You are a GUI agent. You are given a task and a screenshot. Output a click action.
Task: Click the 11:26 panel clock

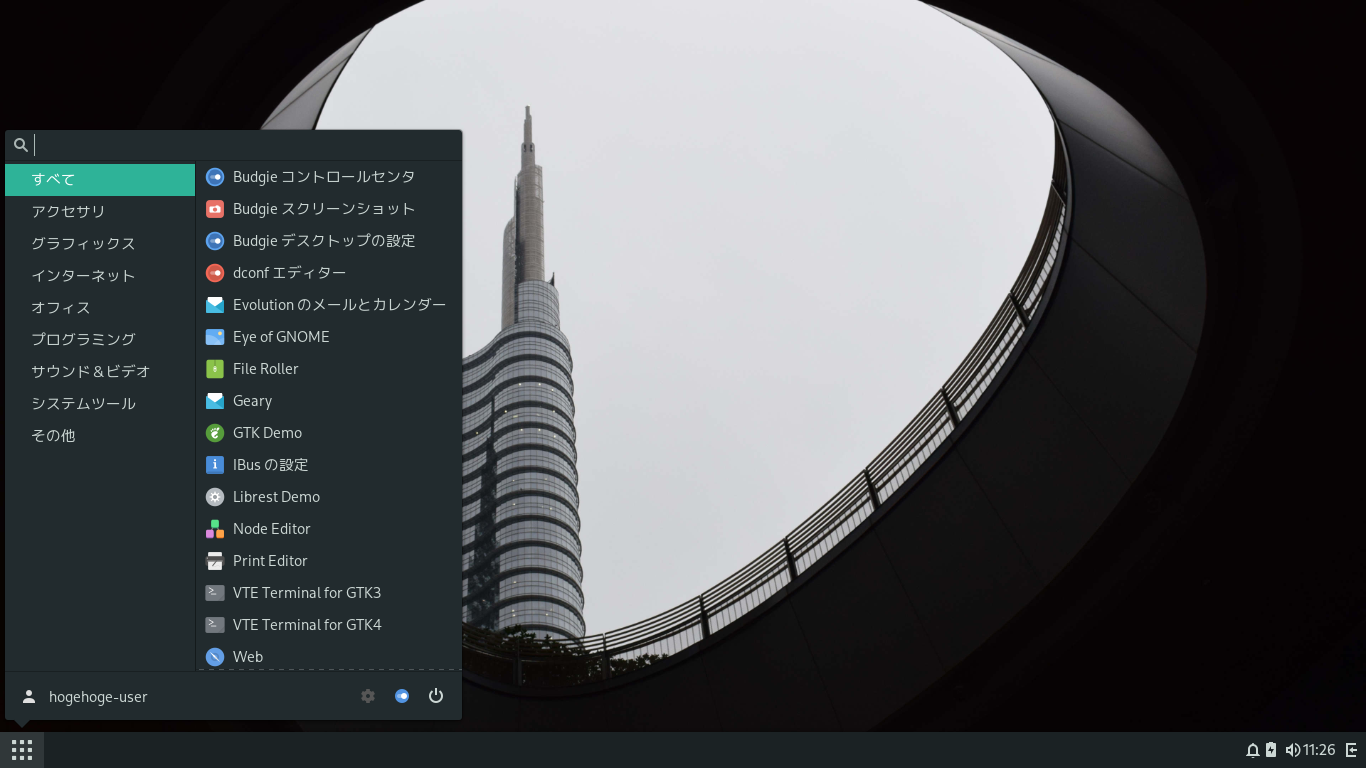pos(1319,750)
